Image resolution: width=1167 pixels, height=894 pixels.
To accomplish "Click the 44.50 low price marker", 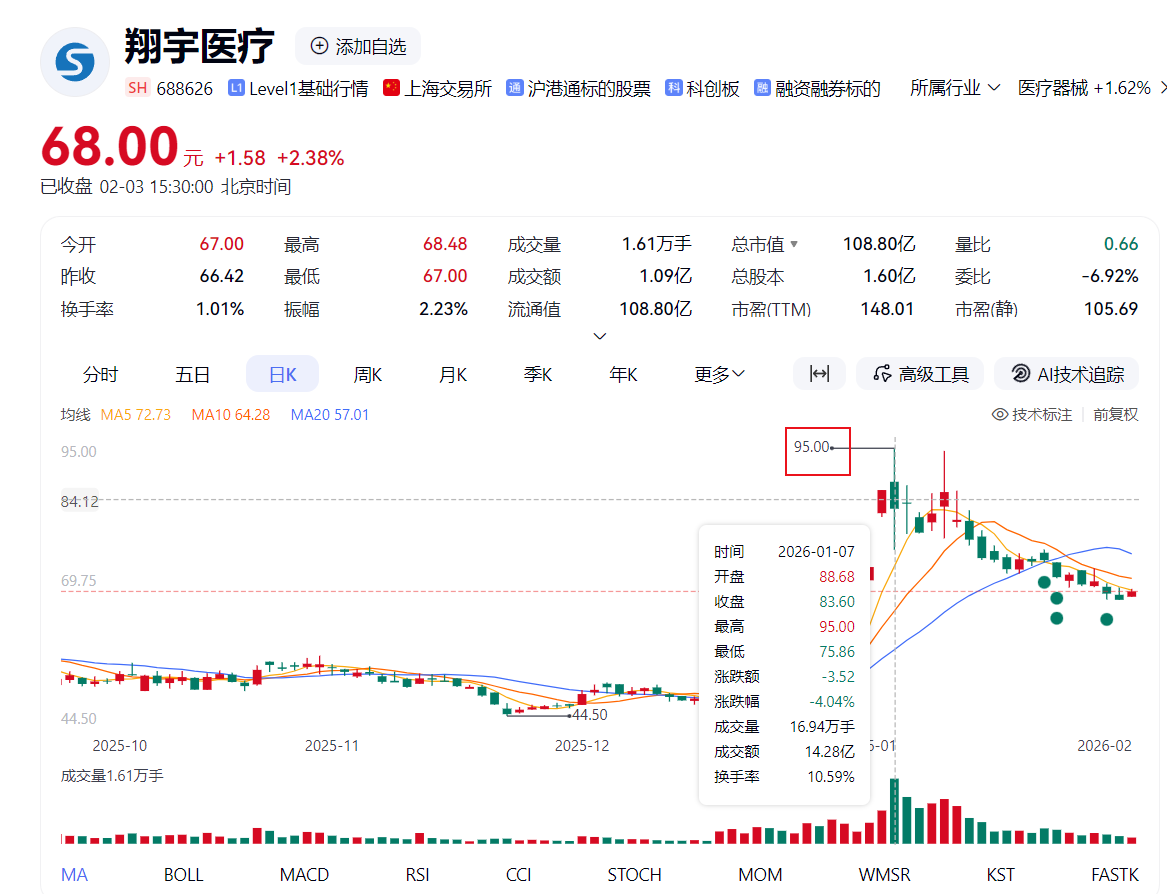I will point(589,715).
